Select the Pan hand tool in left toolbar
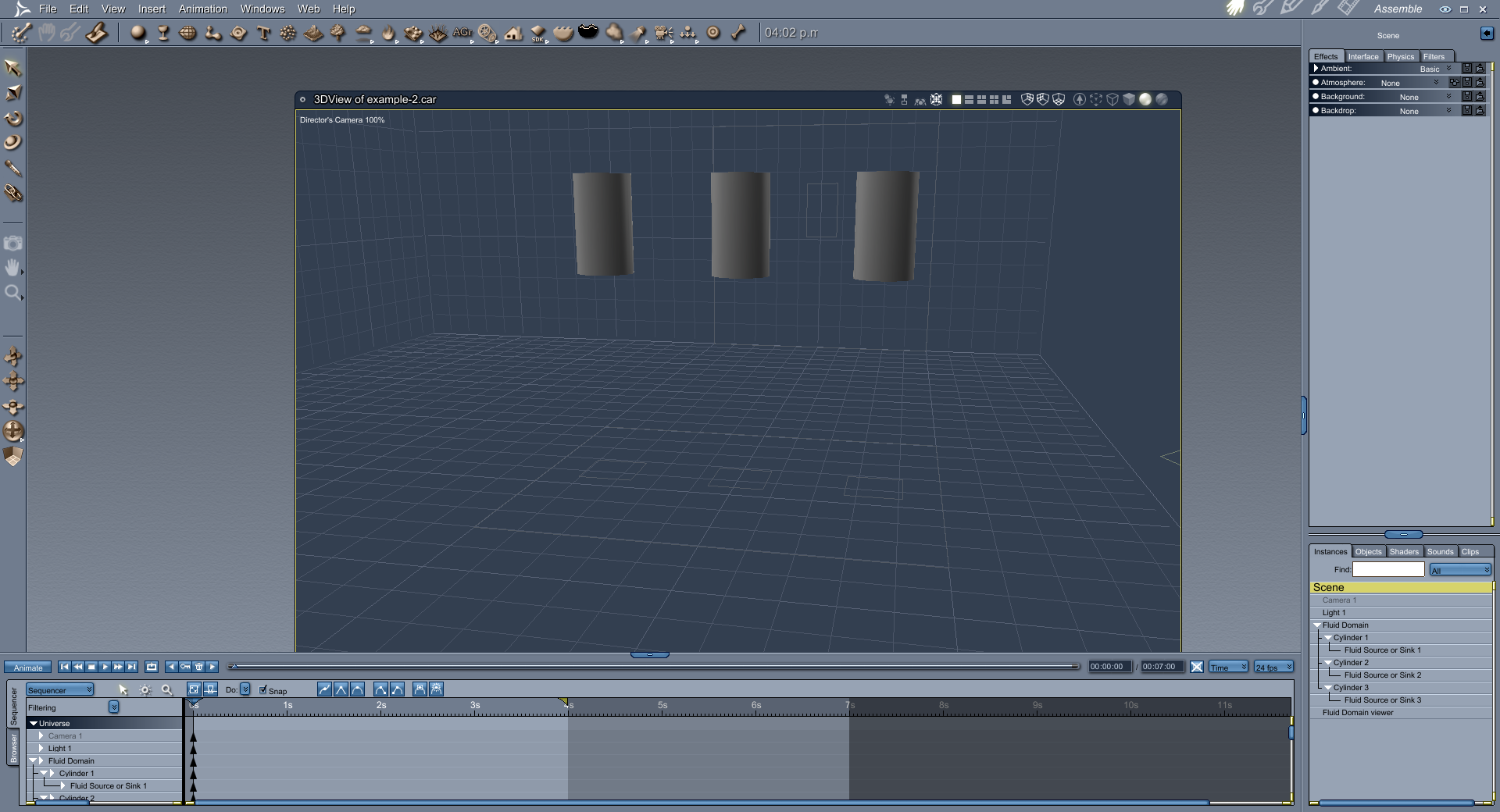 12,268
